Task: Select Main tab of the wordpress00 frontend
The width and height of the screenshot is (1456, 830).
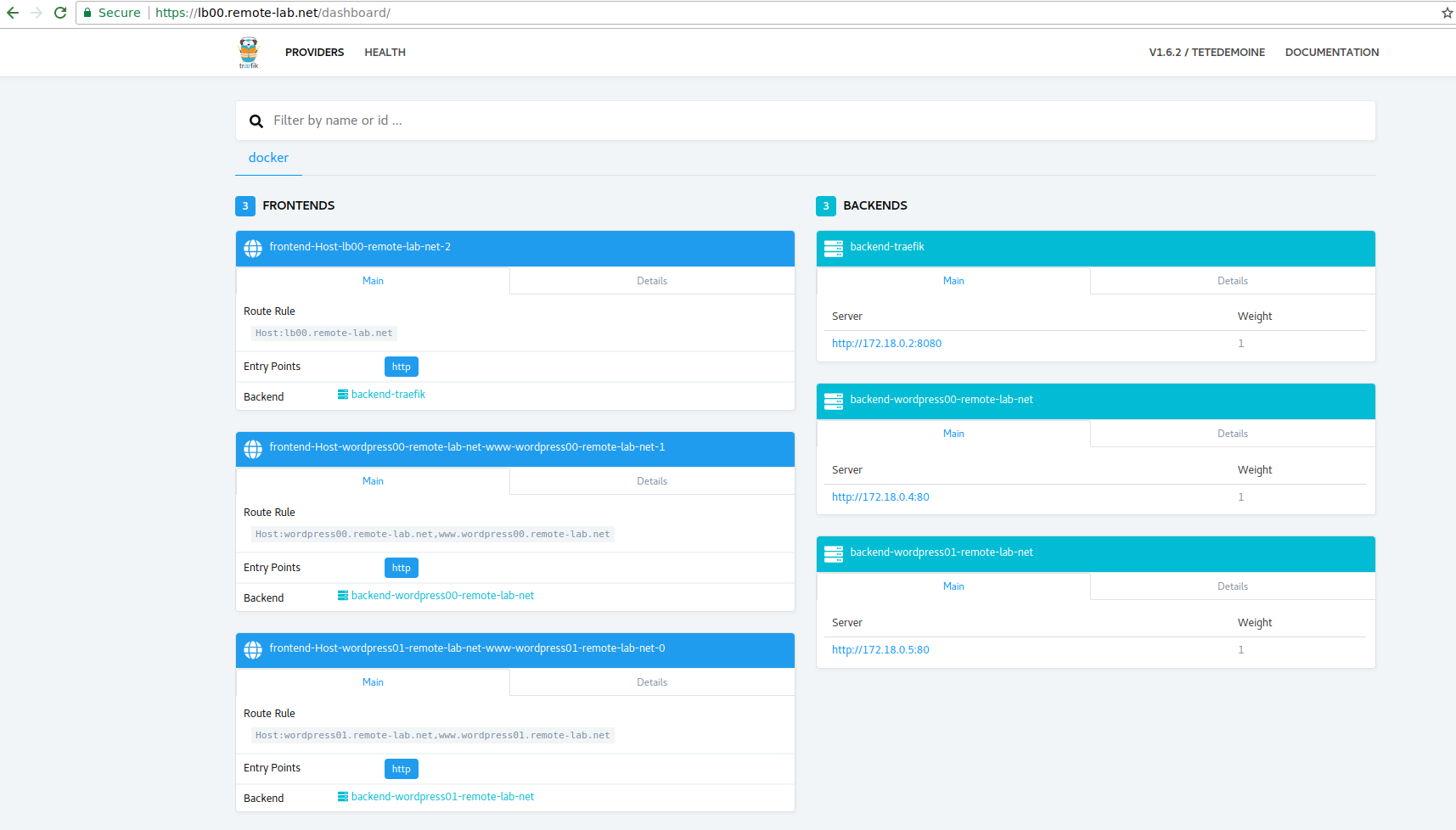Action: pyautogui.click(x=373, y=481)
